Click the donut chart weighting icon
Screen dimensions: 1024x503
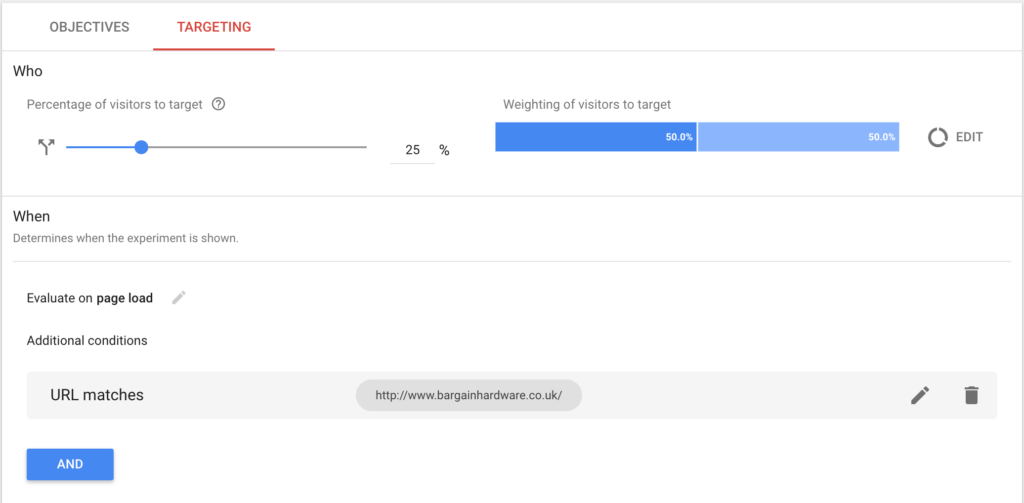(937, 137)
